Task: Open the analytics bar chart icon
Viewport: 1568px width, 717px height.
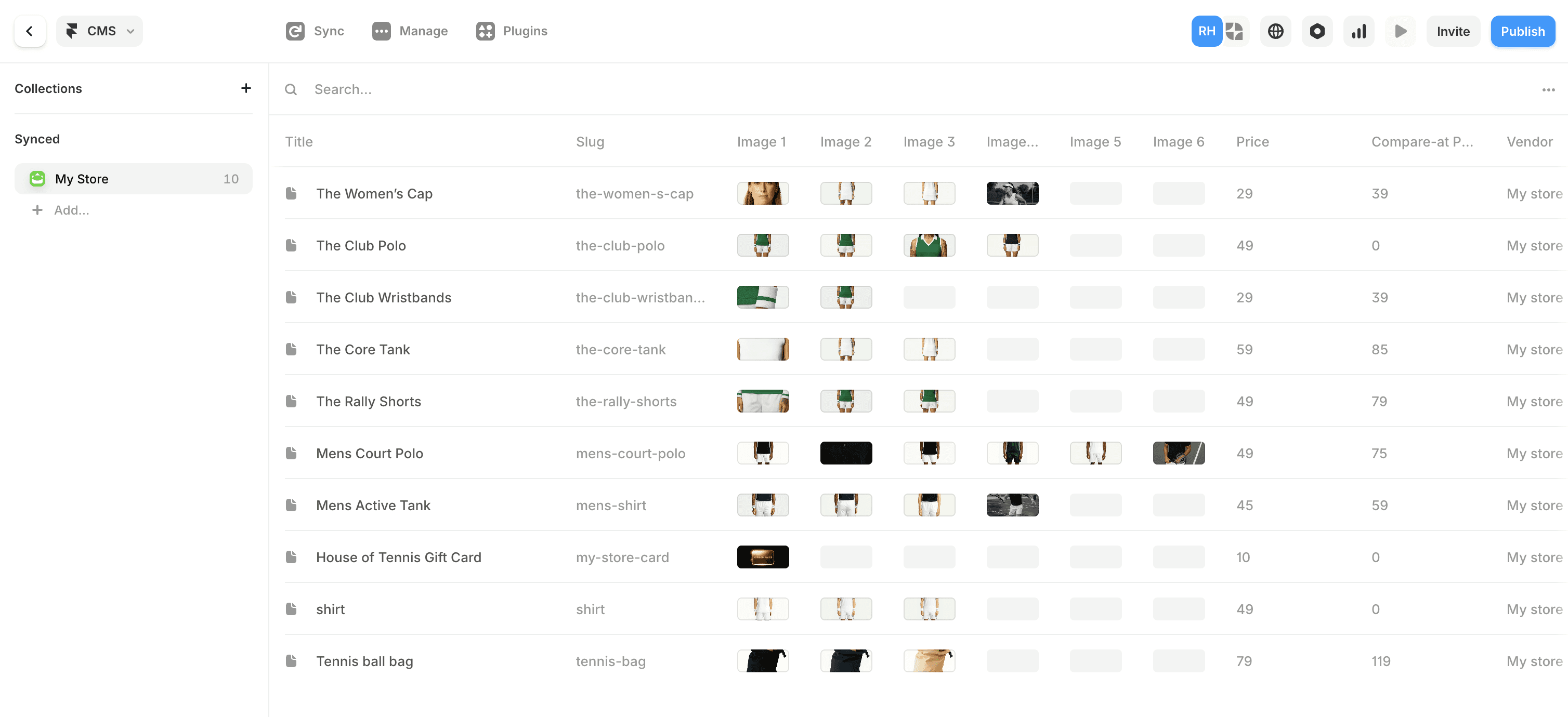Action: pos(1358,31)
